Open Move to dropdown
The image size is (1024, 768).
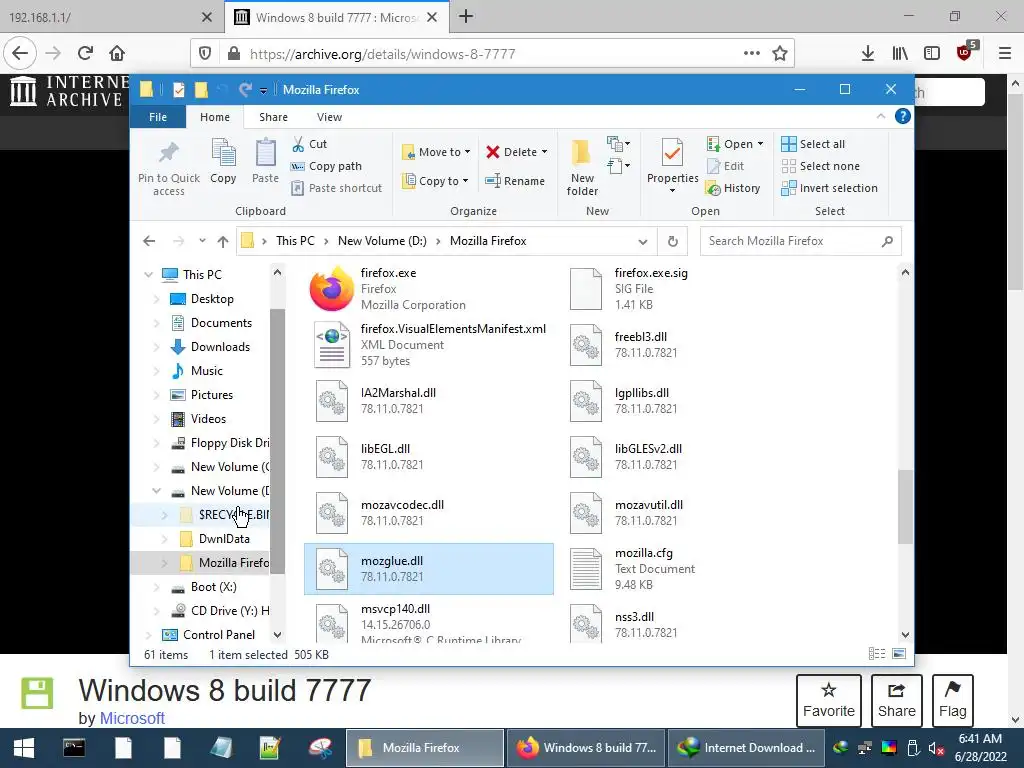point(437,152)
